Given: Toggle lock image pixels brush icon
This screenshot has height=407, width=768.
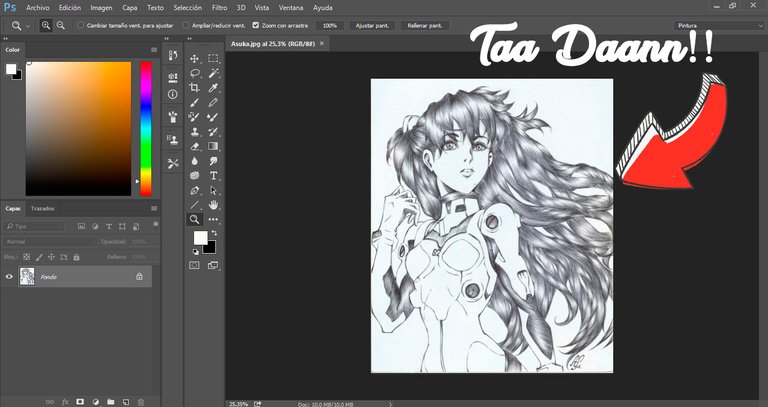Looking at the screenshot, I should (39, 257).
